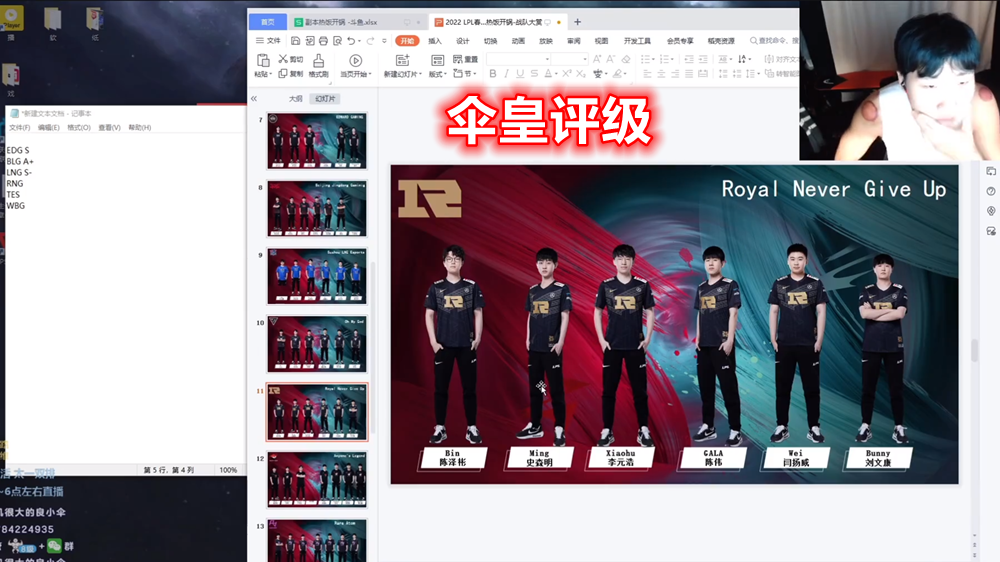The image size is (1000, 562).
Task: Switch slide panel to Outline (大纲) view
Action: (x=295, y=99)
